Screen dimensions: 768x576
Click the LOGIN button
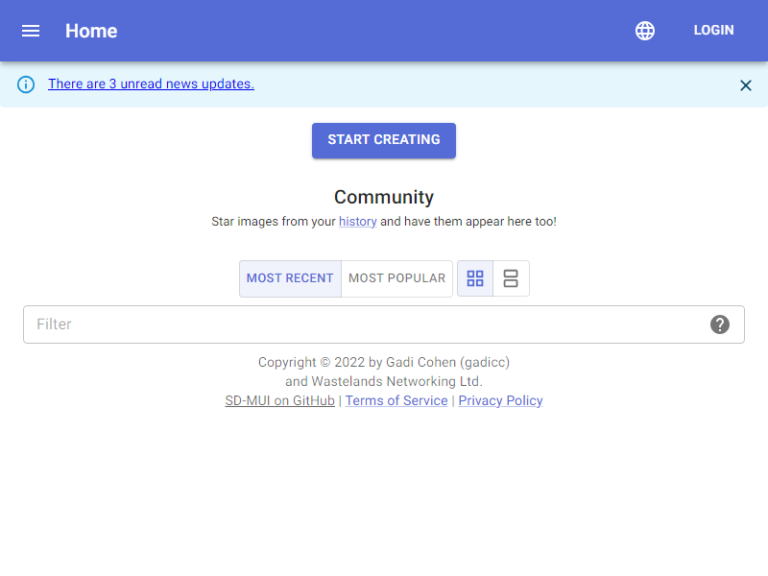[714, 30]
